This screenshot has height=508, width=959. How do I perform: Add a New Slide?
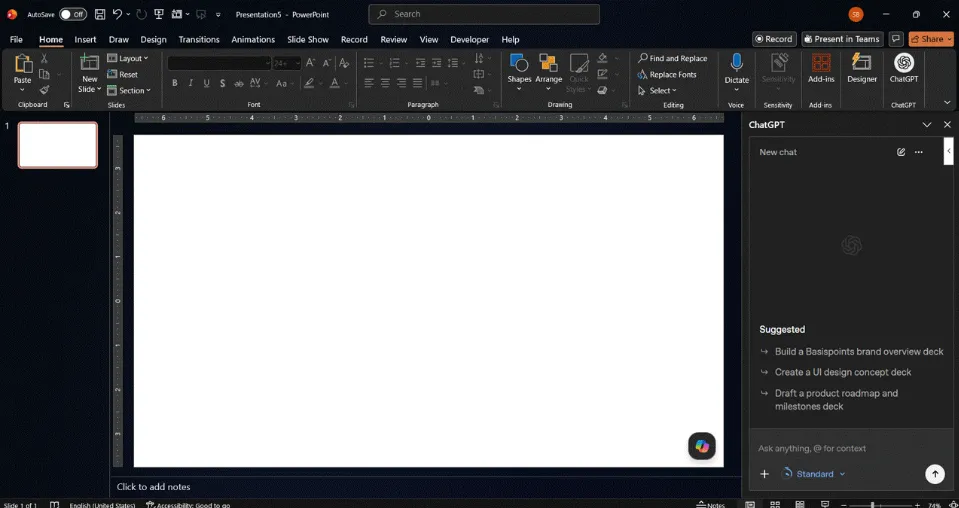(89, 72)
